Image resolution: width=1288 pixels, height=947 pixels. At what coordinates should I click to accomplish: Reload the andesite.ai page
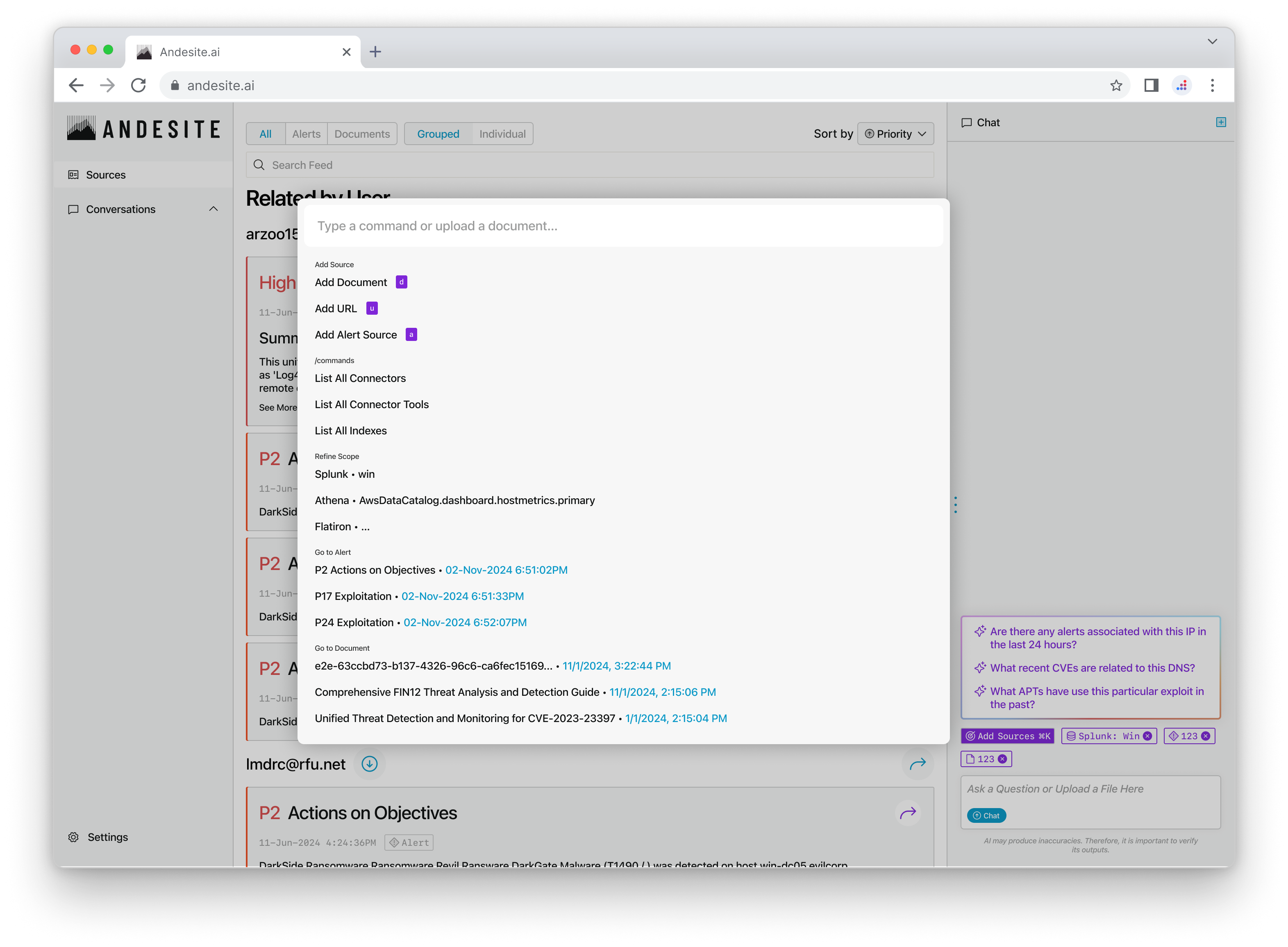tap(139, 85)
